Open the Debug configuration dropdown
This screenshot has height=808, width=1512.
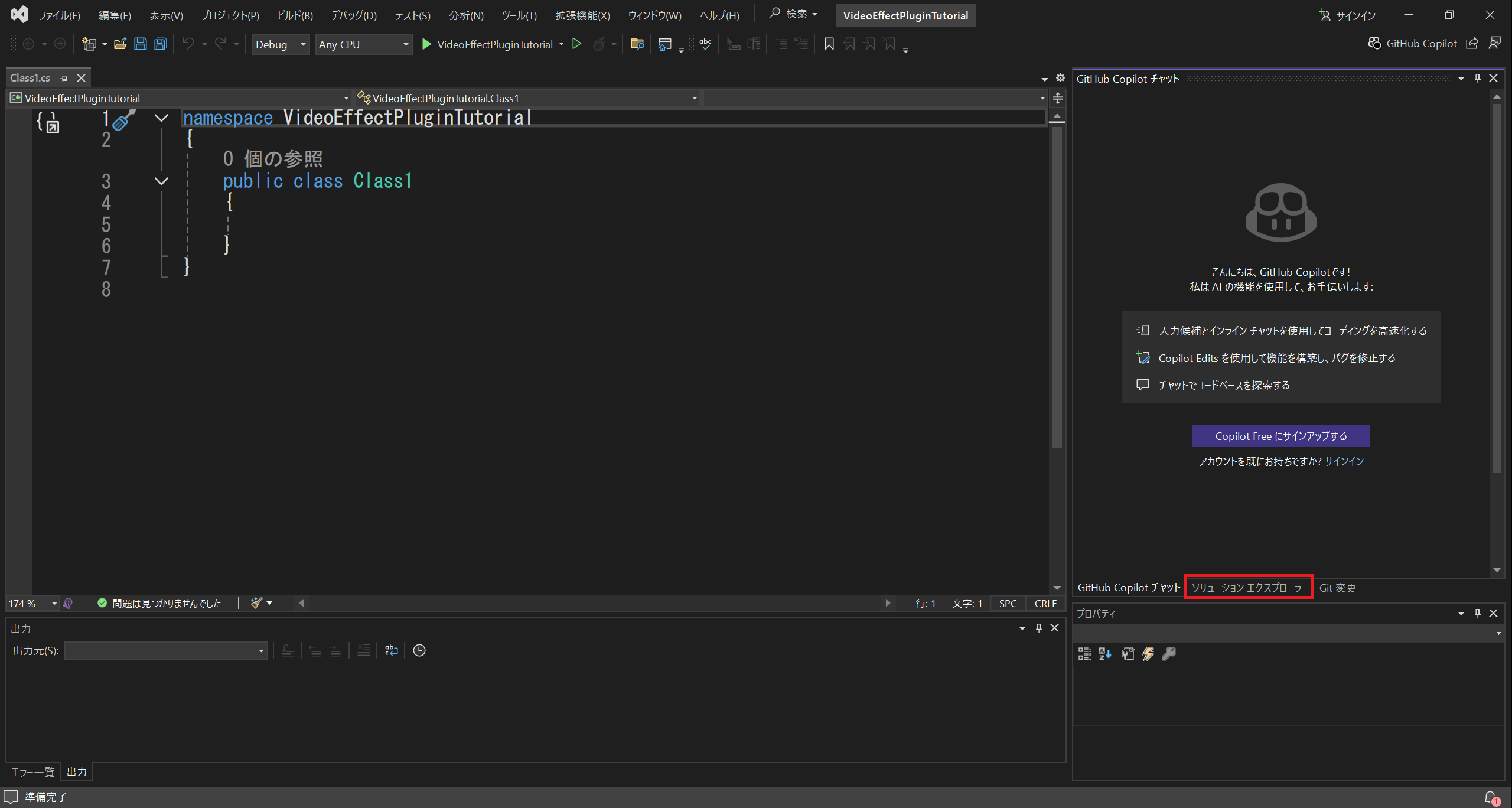click(x=281, y=44)
